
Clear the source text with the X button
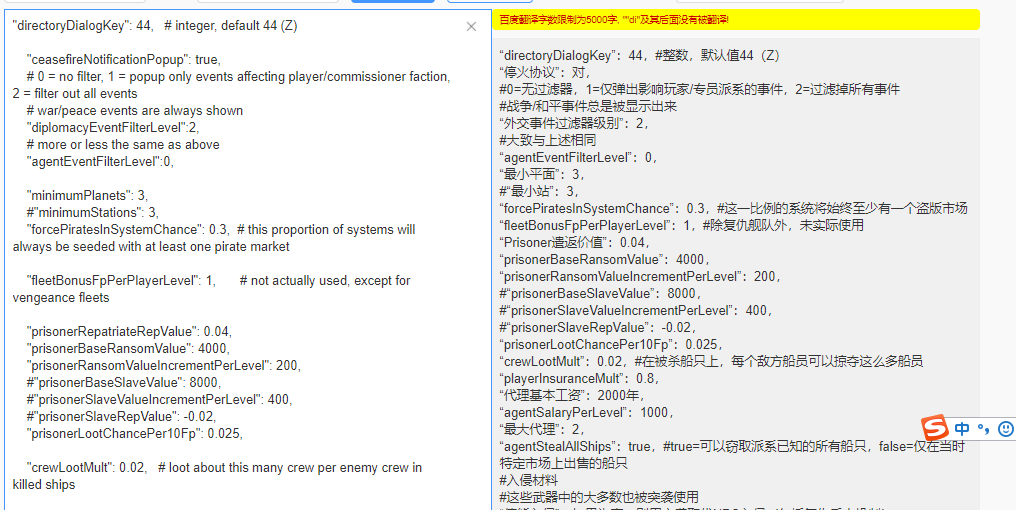471,27
